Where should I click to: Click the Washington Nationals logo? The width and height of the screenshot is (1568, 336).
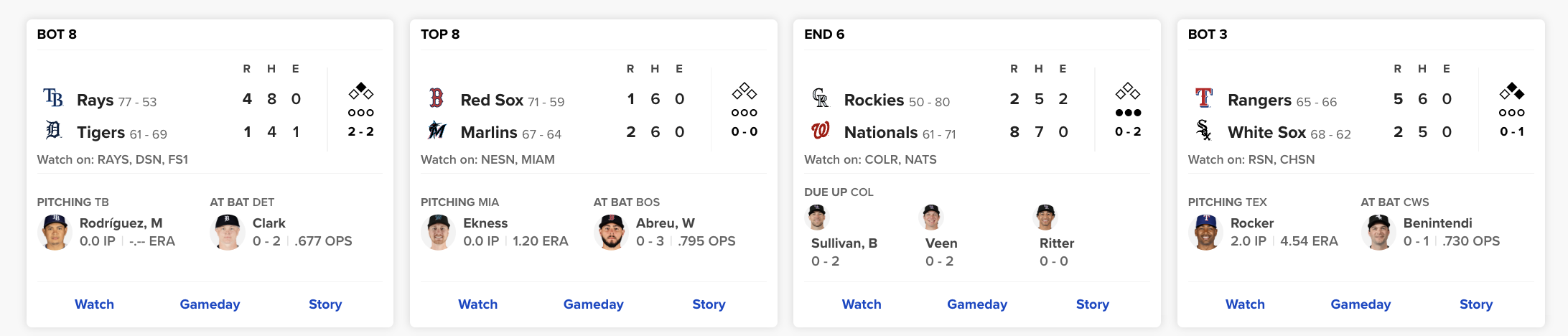(820, 131)
